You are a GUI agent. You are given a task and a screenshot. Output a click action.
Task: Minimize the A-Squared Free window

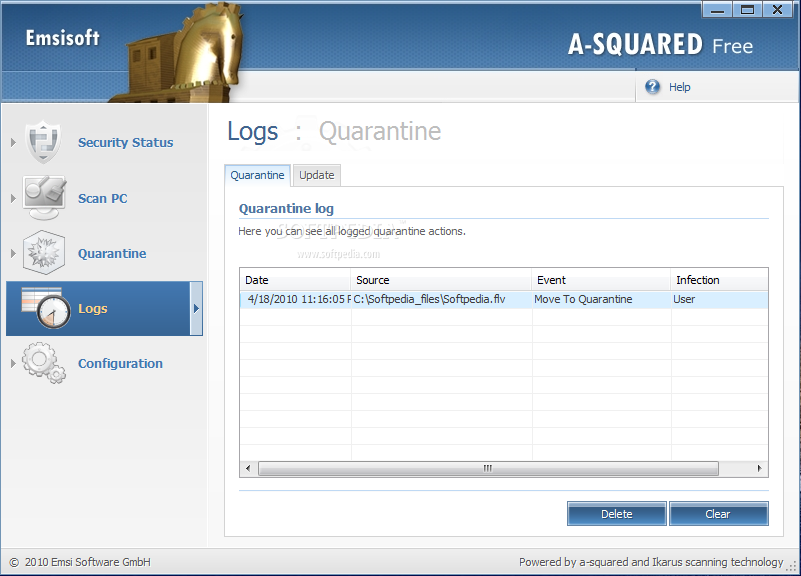[x=717, y=9]
